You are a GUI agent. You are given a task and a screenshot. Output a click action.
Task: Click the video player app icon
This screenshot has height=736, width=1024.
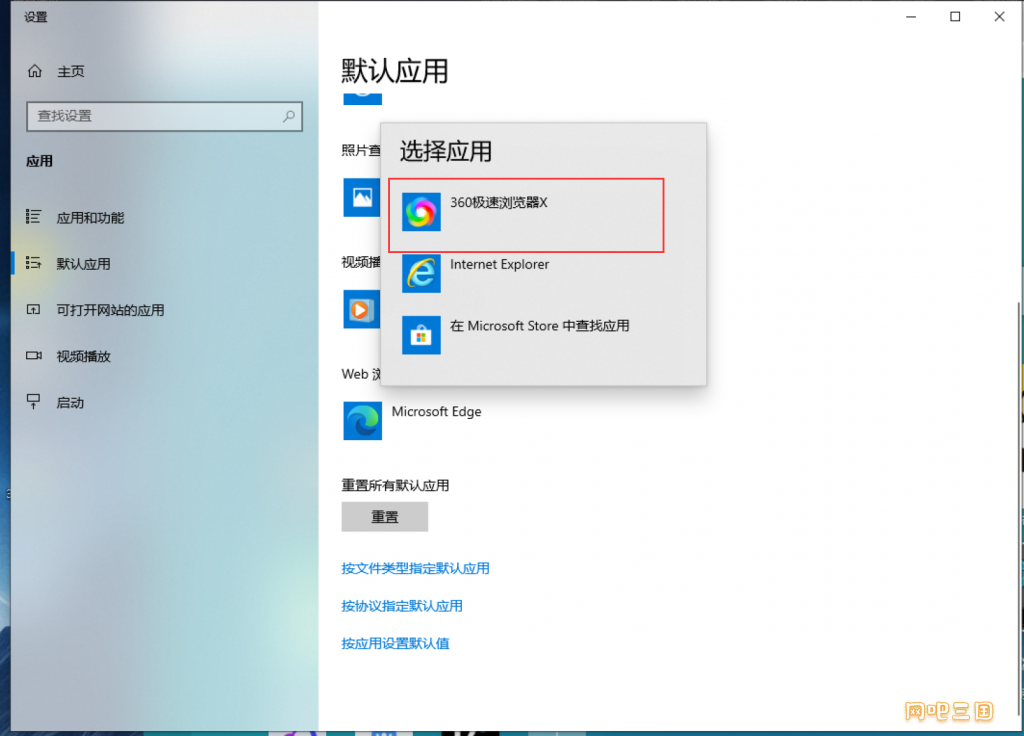pos(362,309)
